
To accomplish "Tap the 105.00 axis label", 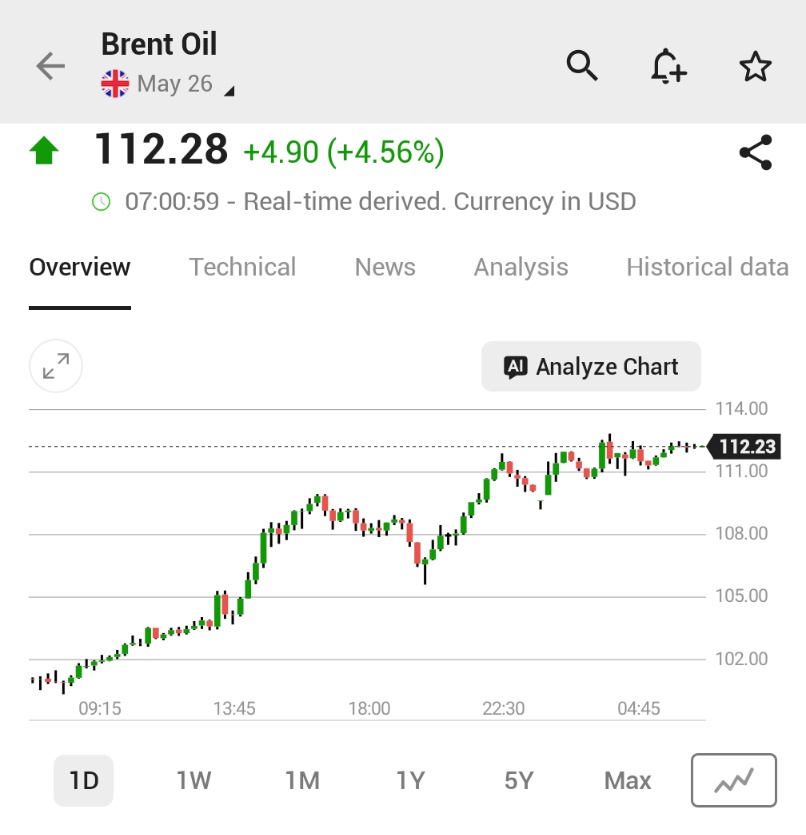I will coord(741,596).
